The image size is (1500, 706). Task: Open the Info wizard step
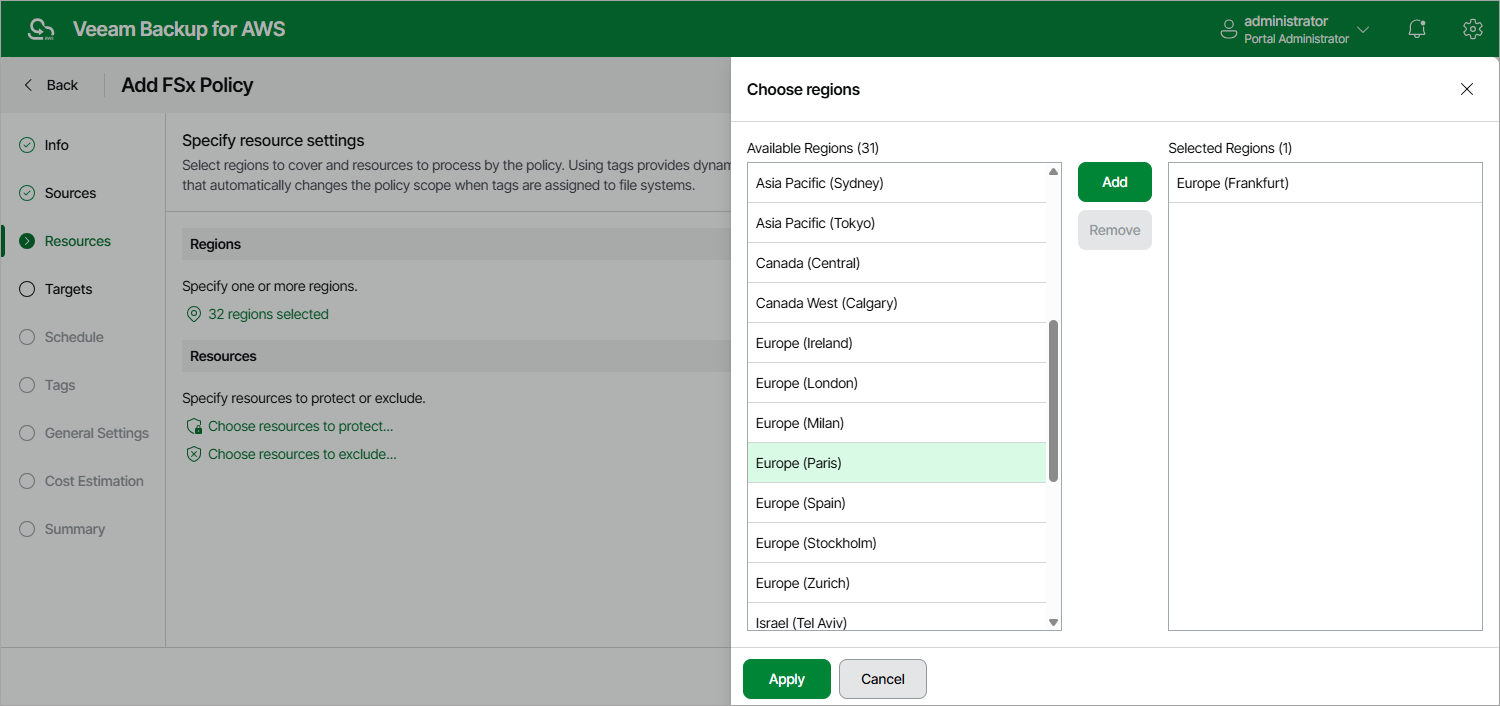coord(57,145)
